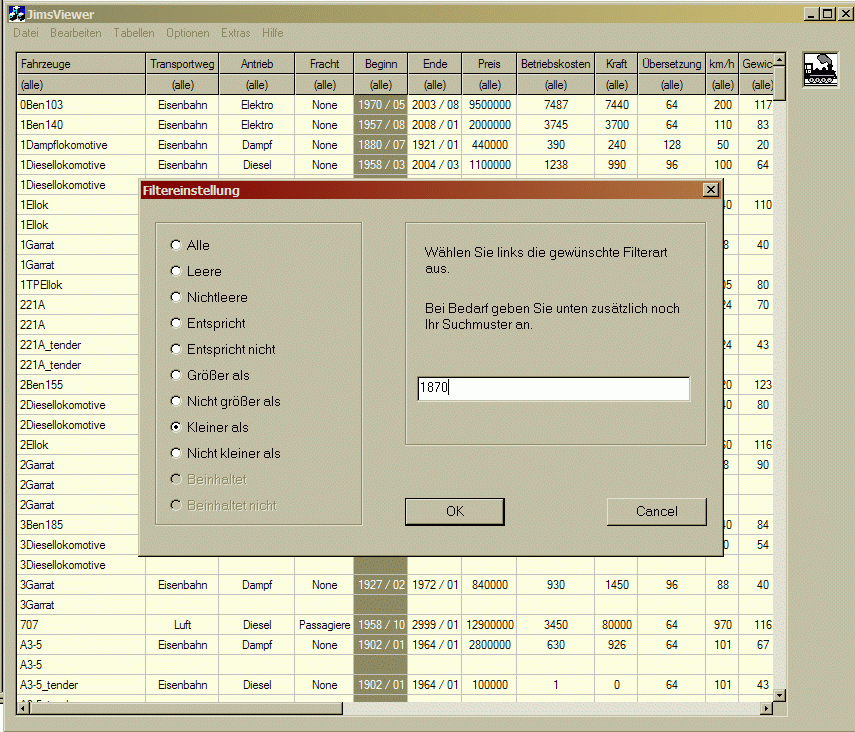
Task: Select the "Entspricht nicht" radio button
Action: [177, 349]
